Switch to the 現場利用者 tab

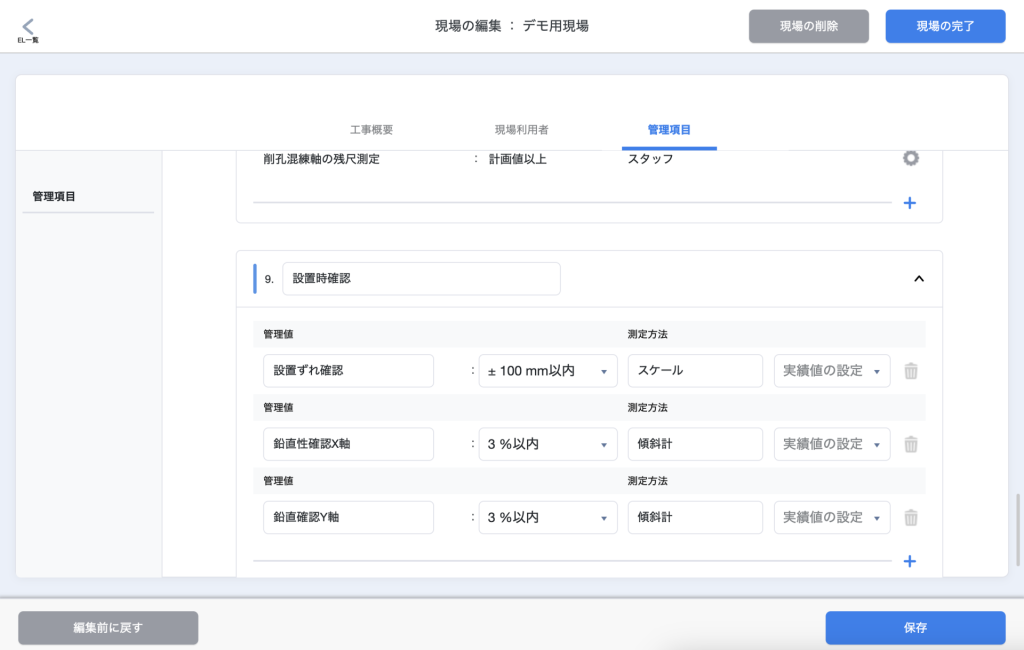(521, 130)
